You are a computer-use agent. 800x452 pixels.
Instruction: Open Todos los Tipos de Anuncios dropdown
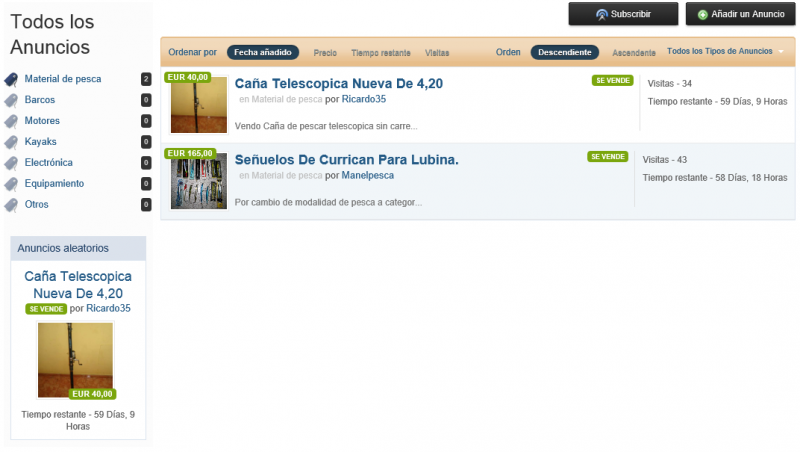point(725,51)
